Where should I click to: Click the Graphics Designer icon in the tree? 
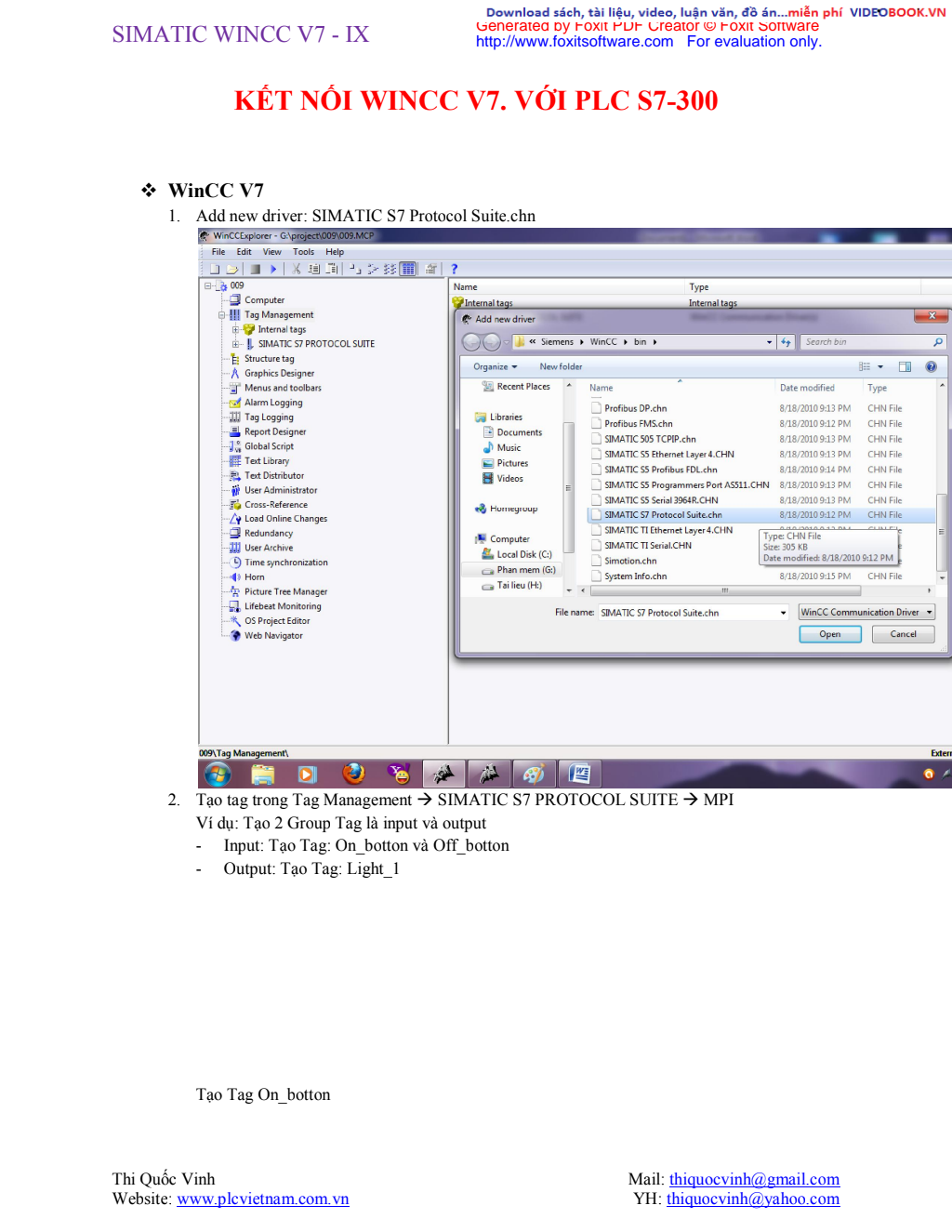[235, 373]
